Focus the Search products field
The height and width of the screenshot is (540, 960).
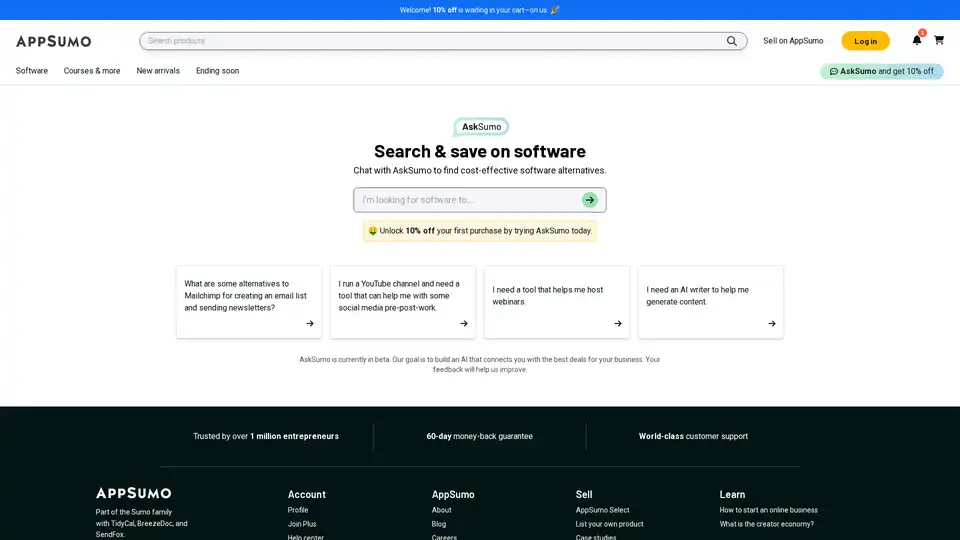(430, 41)
